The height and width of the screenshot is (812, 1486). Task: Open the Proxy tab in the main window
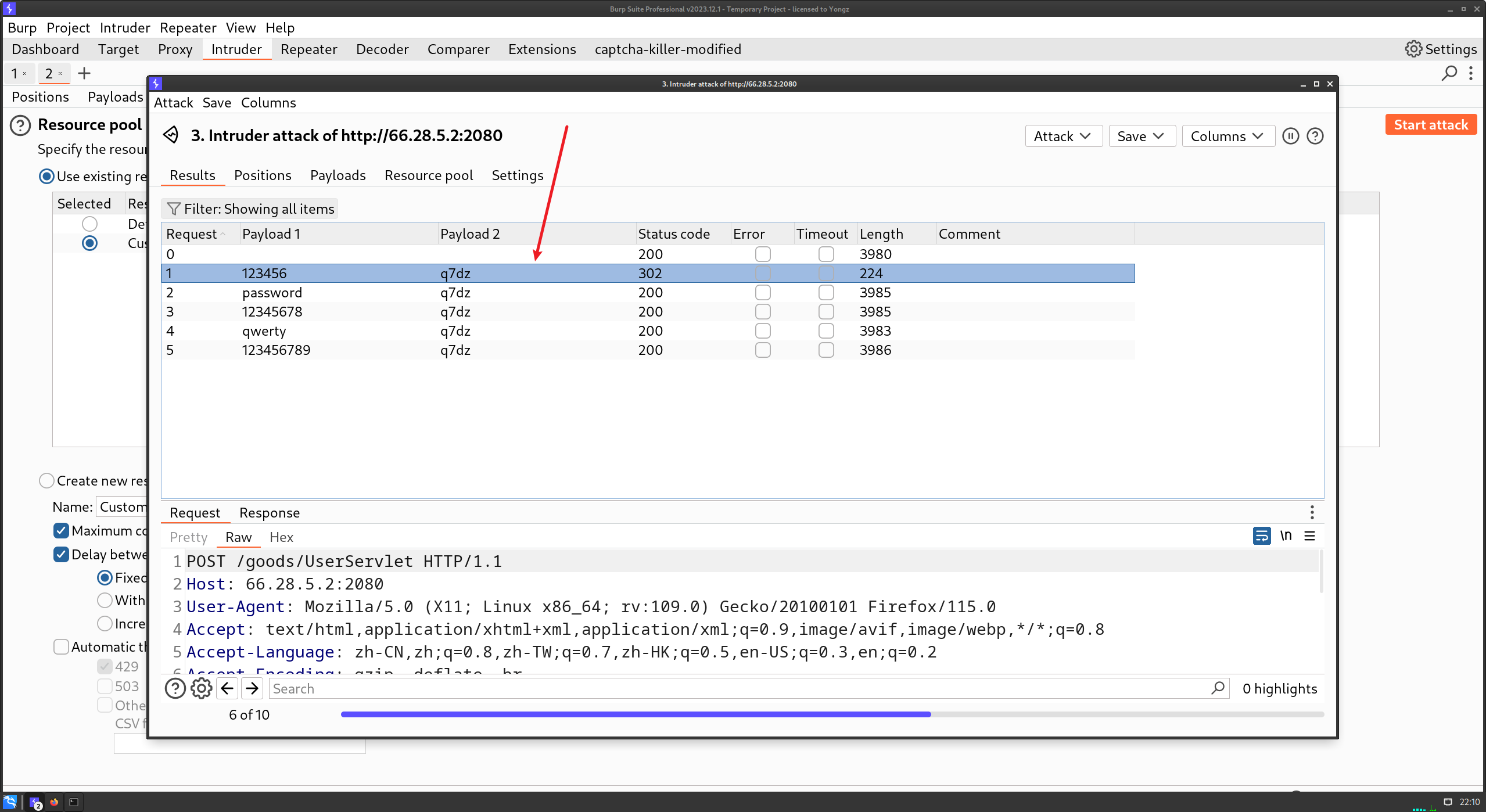175,49
